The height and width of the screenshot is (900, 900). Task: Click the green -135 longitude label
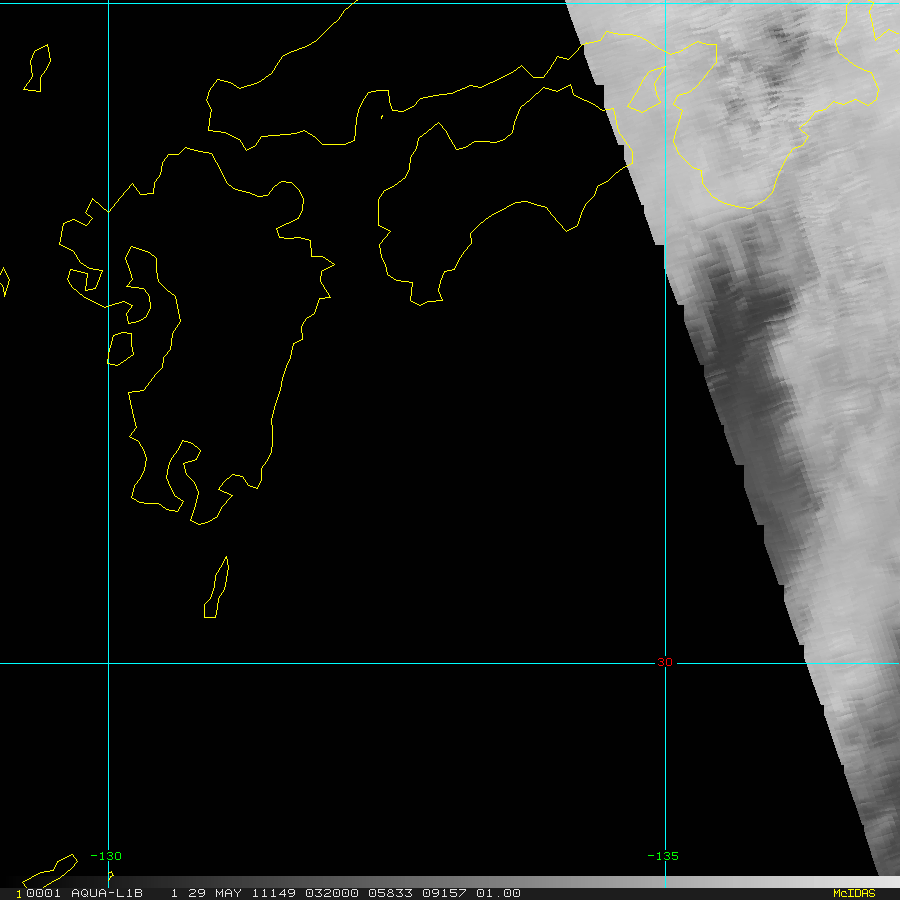(x=663, y=856)
